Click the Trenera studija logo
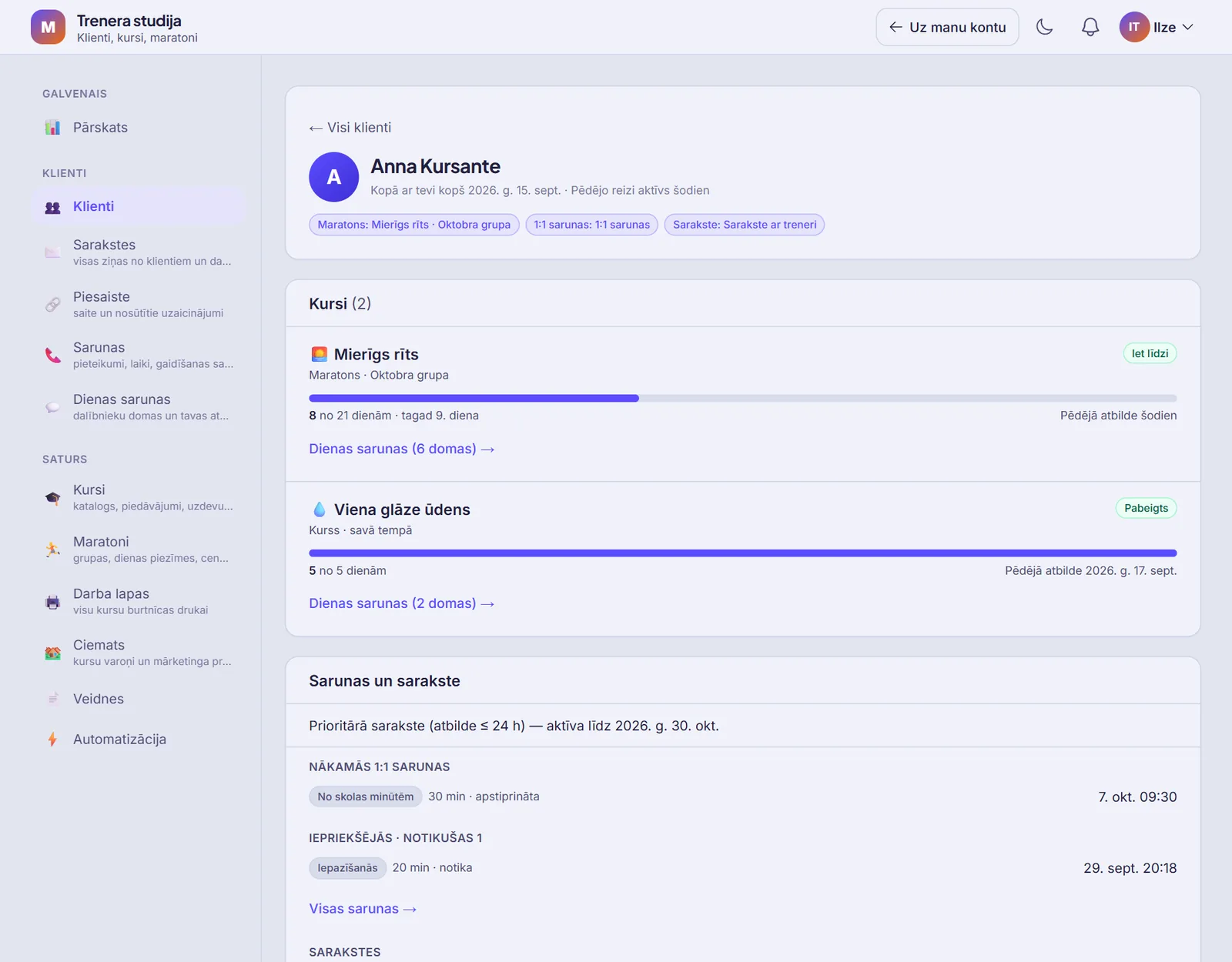This screenshot has height=962, width=1232. coord(48,27)
